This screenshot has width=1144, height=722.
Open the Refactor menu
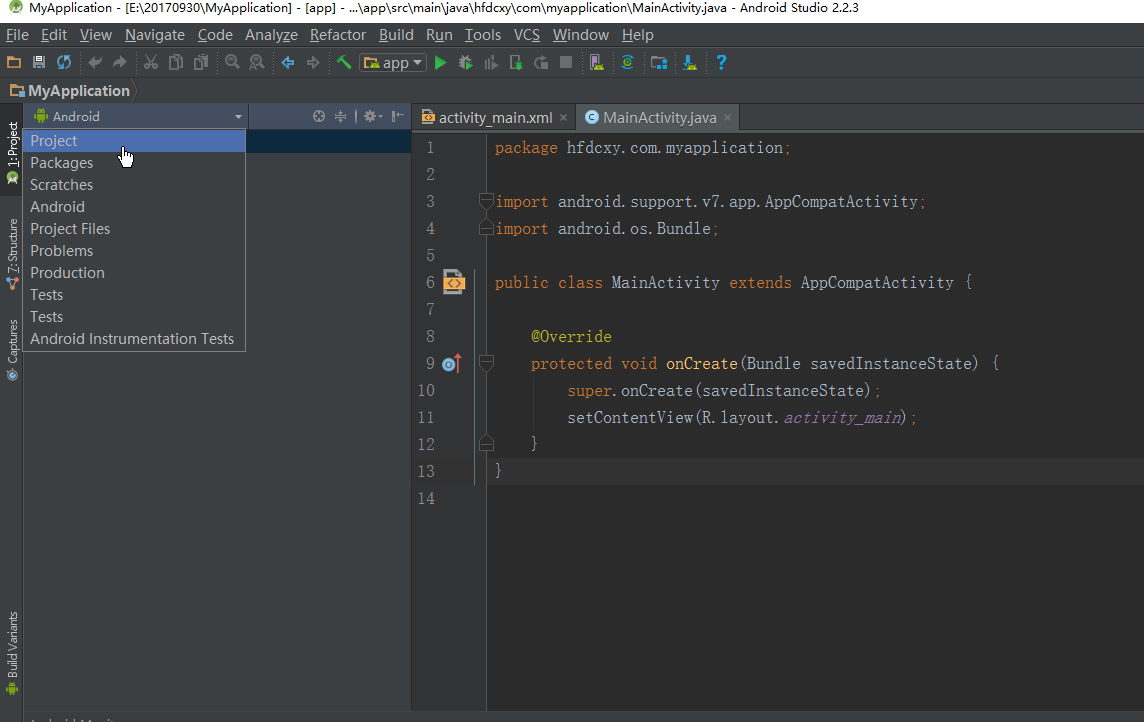click(337, 35)
